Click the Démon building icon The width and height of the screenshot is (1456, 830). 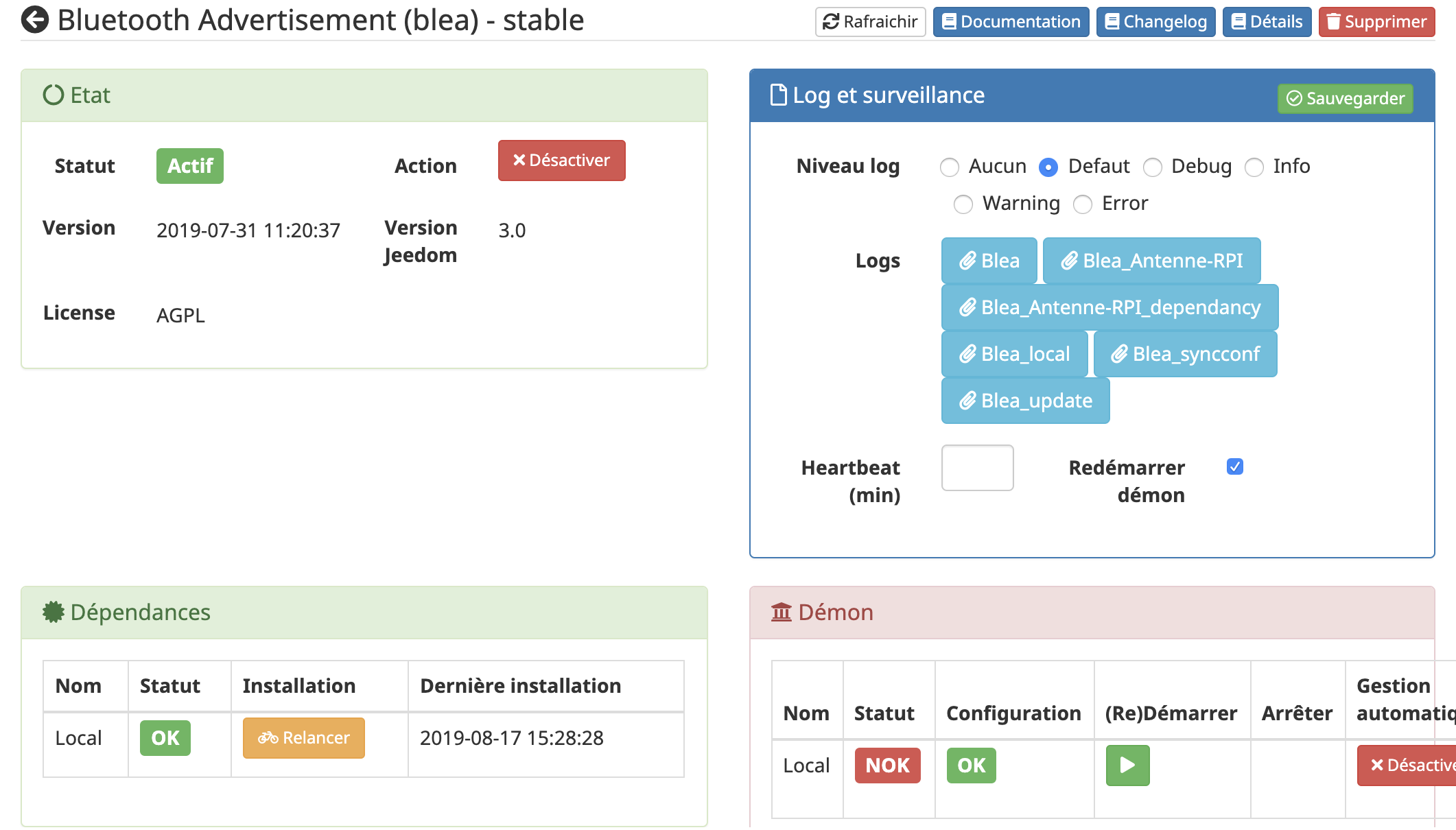coord(782,612)
